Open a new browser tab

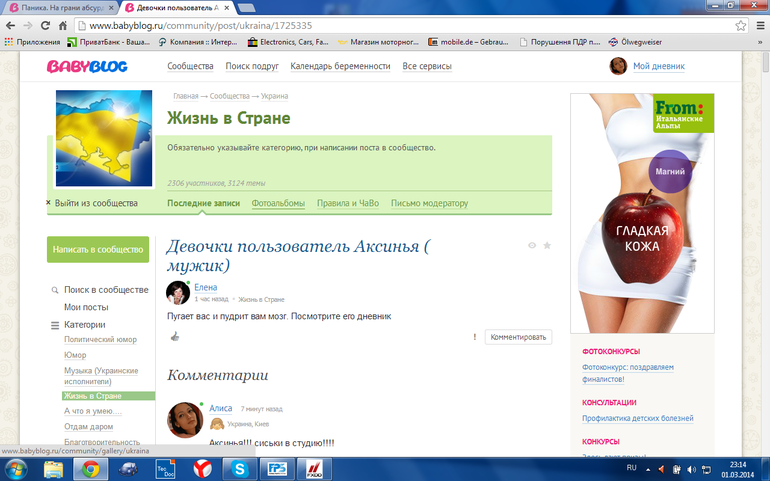[x=246, y=8]
